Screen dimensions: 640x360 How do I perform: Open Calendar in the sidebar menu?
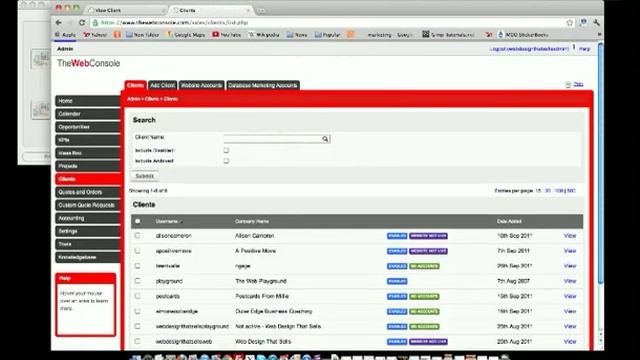pyautogui.click(x=88, y=114)
